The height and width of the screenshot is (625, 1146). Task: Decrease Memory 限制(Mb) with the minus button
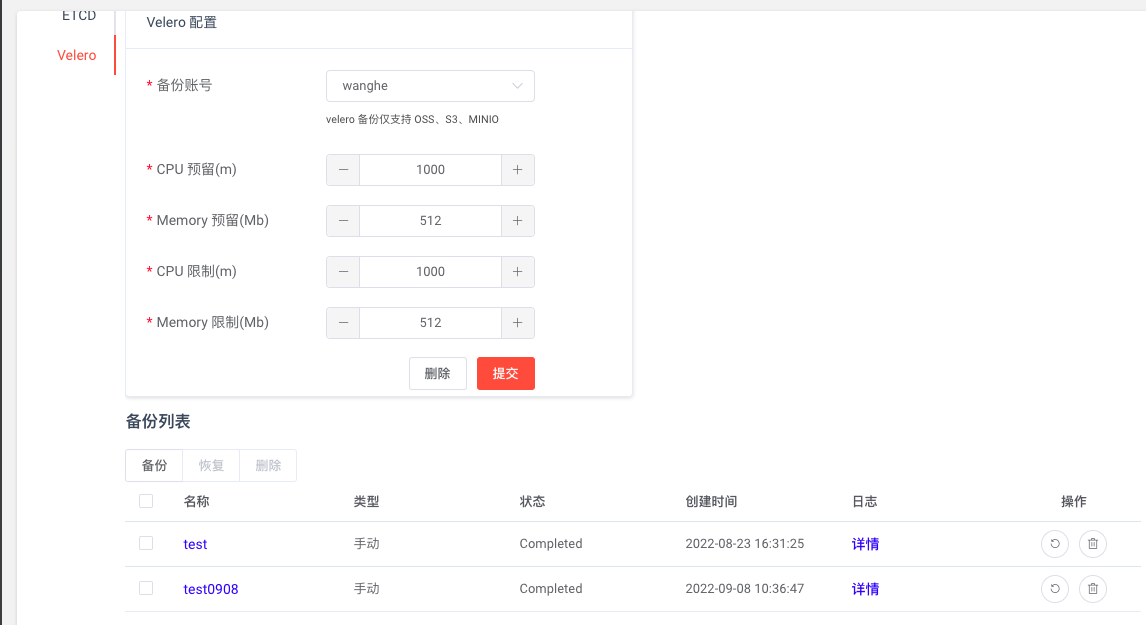coord(343,323)
